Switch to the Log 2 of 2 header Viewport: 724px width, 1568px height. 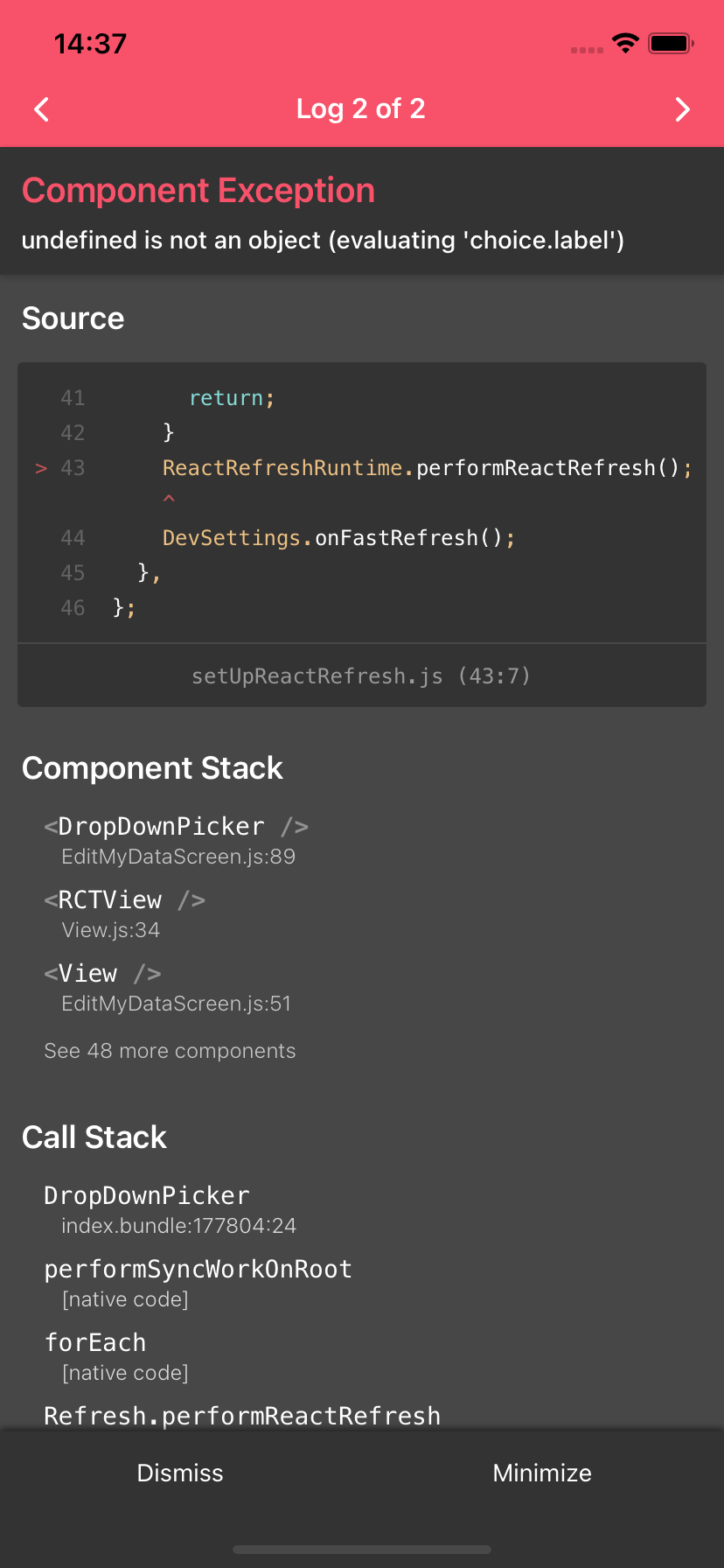(x=361, y=108)
